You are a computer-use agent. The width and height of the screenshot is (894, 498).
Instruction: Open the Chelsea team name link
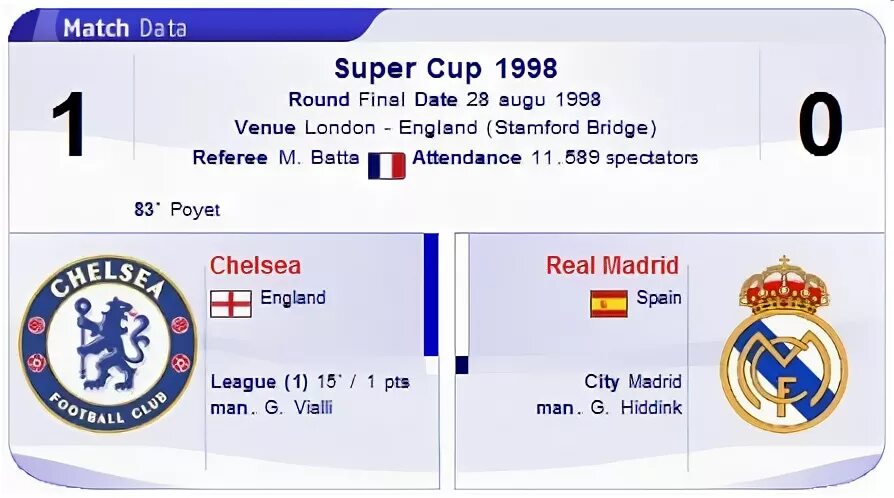click(255, 265)
